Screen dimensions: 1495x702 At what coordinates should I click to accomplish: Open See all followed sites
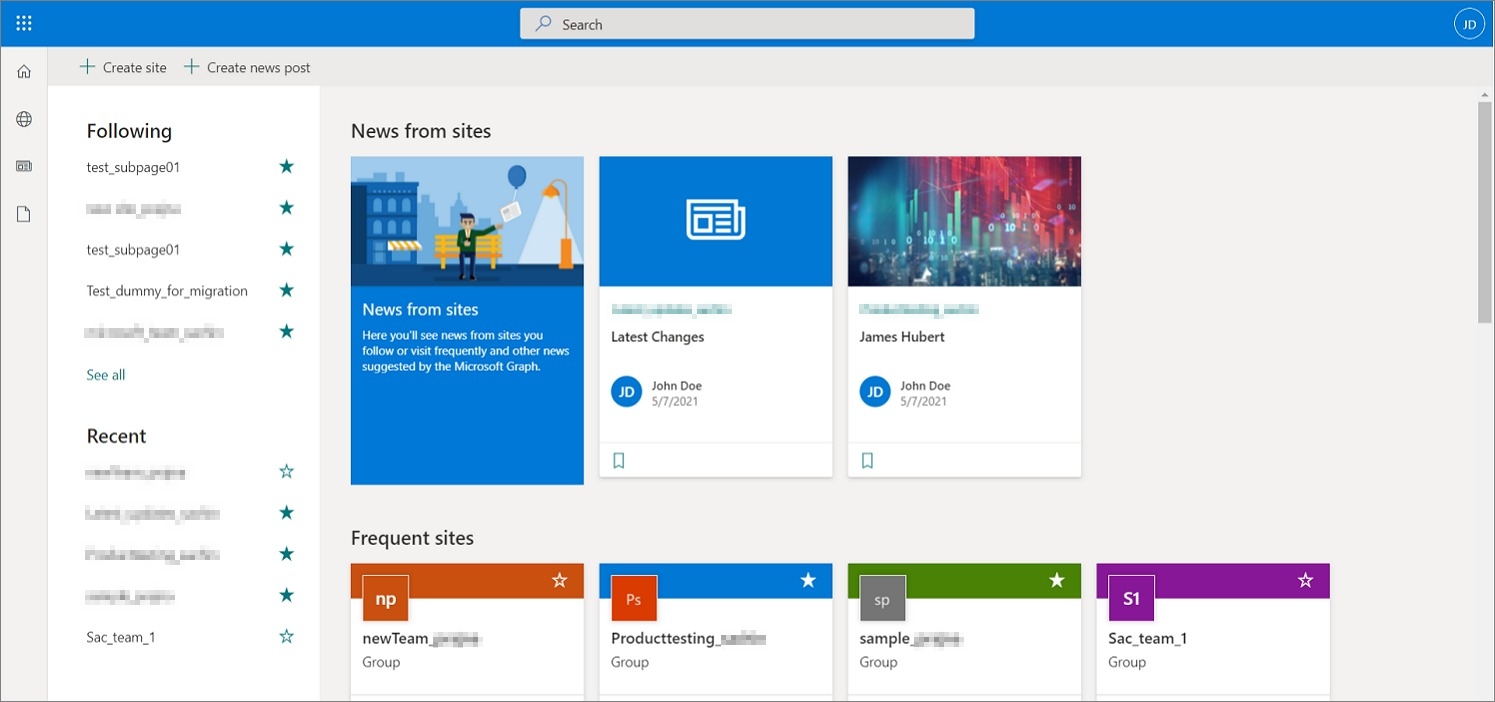click(x=105, y=374)
